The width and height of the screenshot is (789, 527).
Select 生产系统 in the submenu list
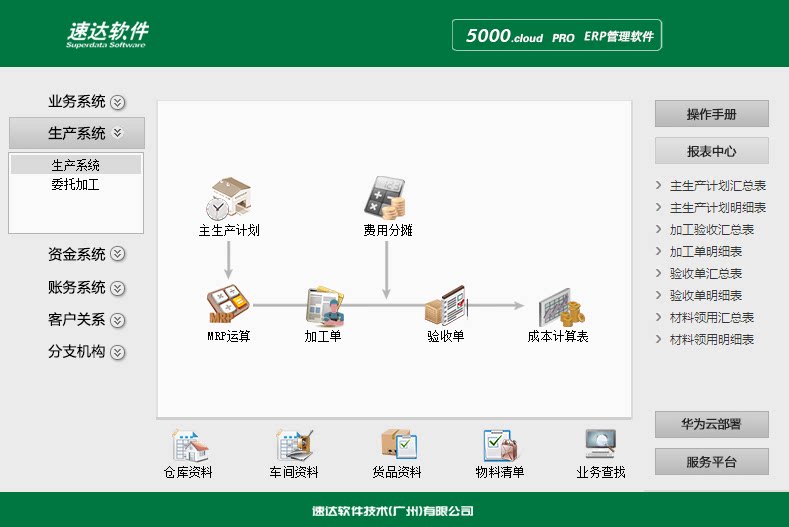coord(76,165)
